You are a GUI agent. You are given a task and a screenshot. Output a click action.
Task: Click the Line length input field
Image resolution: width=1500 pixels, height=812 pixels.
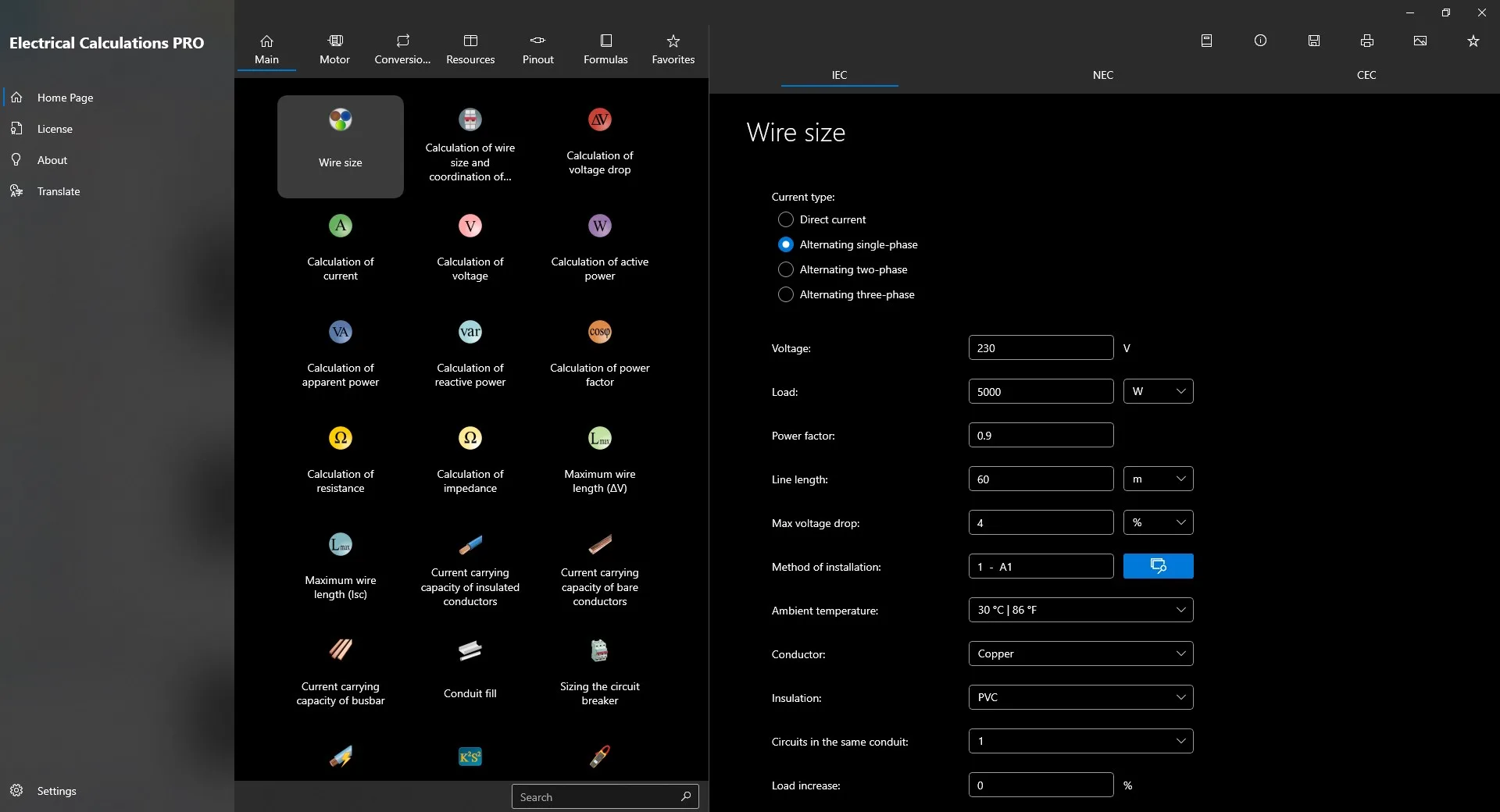pyautogui.click(x=1041, y=479)
